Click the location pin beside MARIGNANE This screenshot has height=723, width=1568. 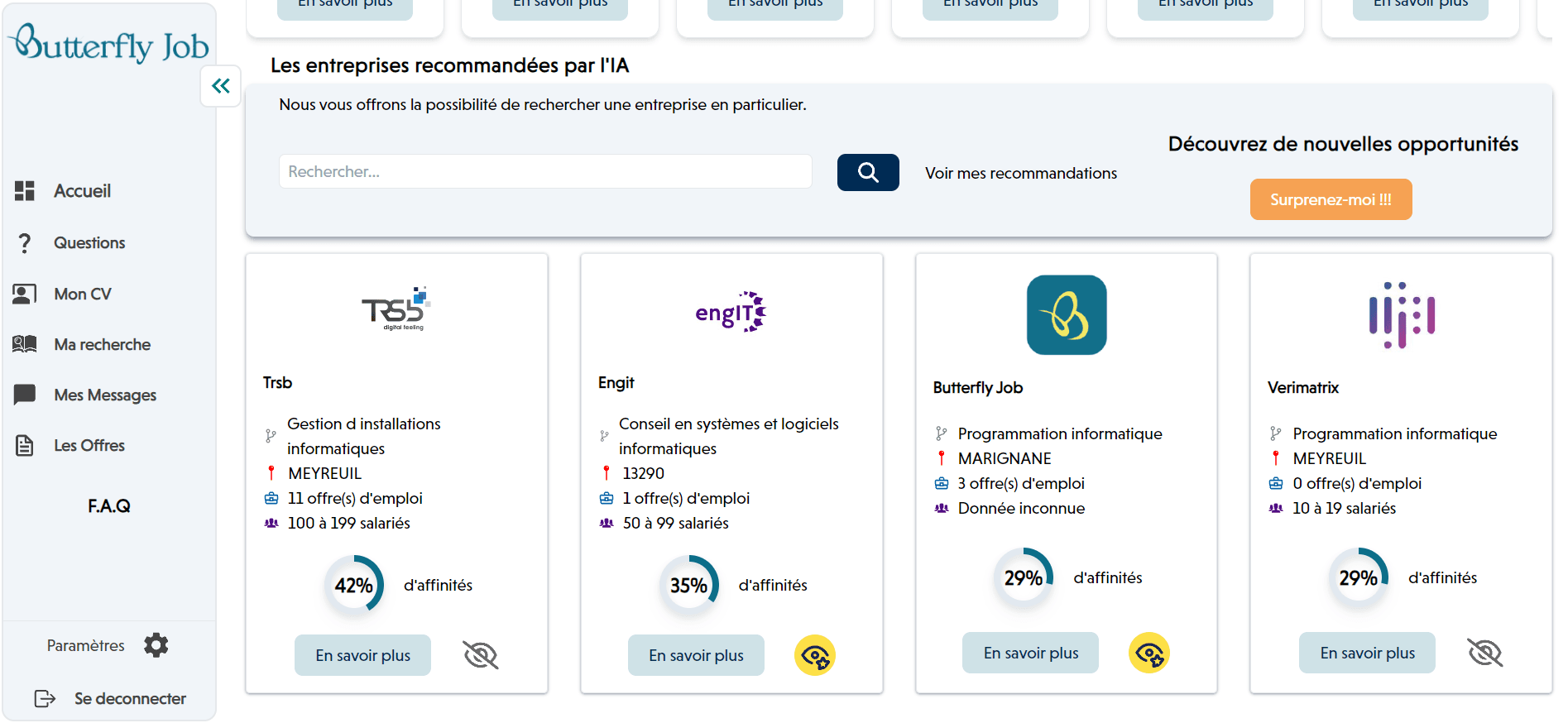coord(942,458)
